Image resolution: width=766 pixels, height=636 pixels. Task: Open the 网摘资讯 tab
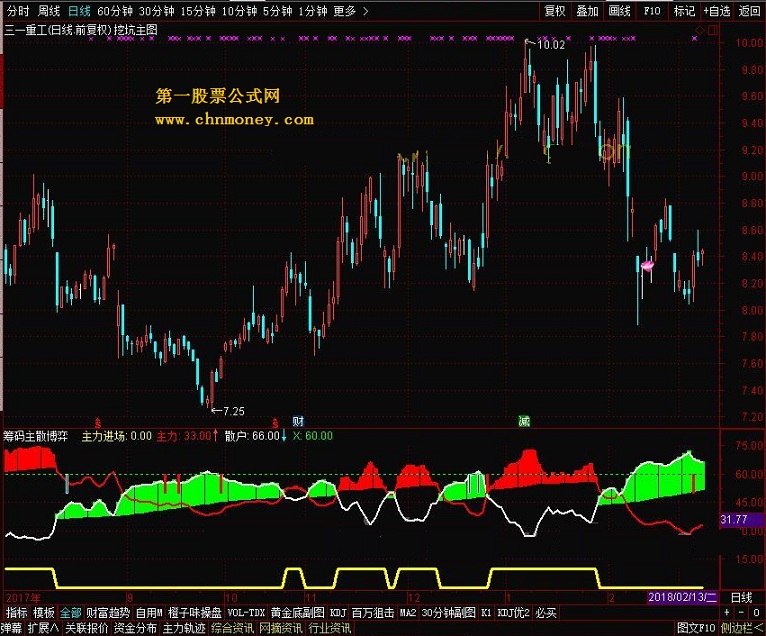point(280,628)
